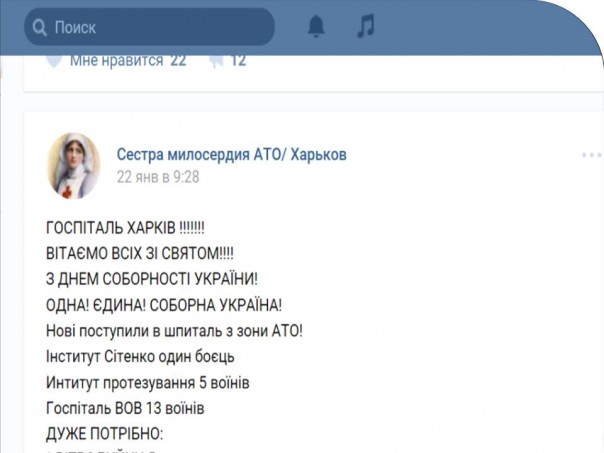Click line Госпіталь ВОВ 13 воїнів
The image size is (604, 453).
tap(125, 408)
